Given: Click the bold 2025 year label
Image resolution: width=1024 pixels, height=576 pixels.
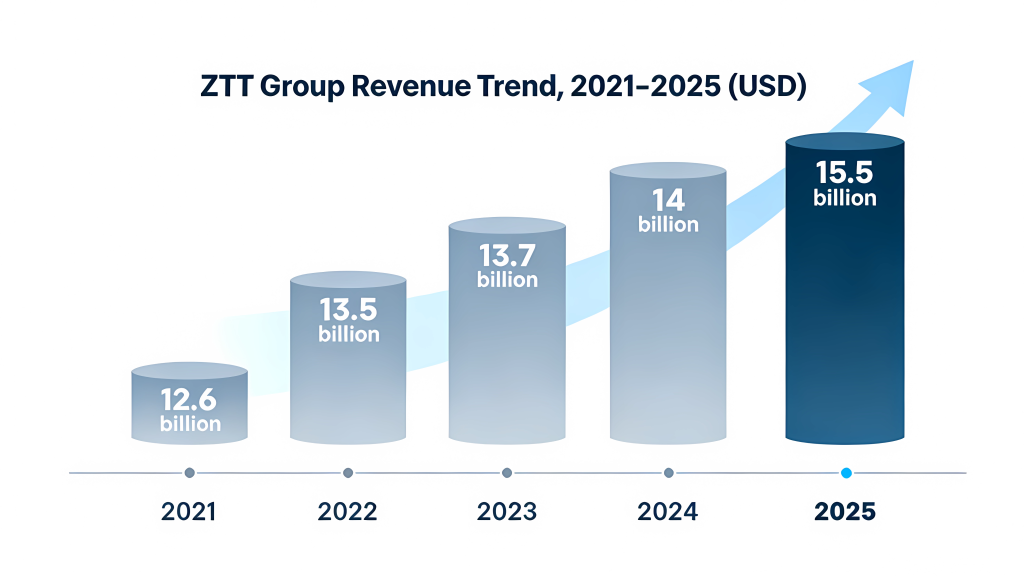Looking at the screenshot, I should point(845,512).
